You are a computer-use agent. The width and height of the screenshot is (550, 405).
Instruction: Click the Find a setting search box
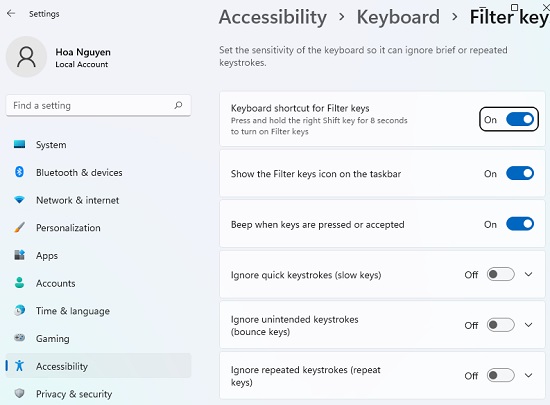(x=98, y=105)
